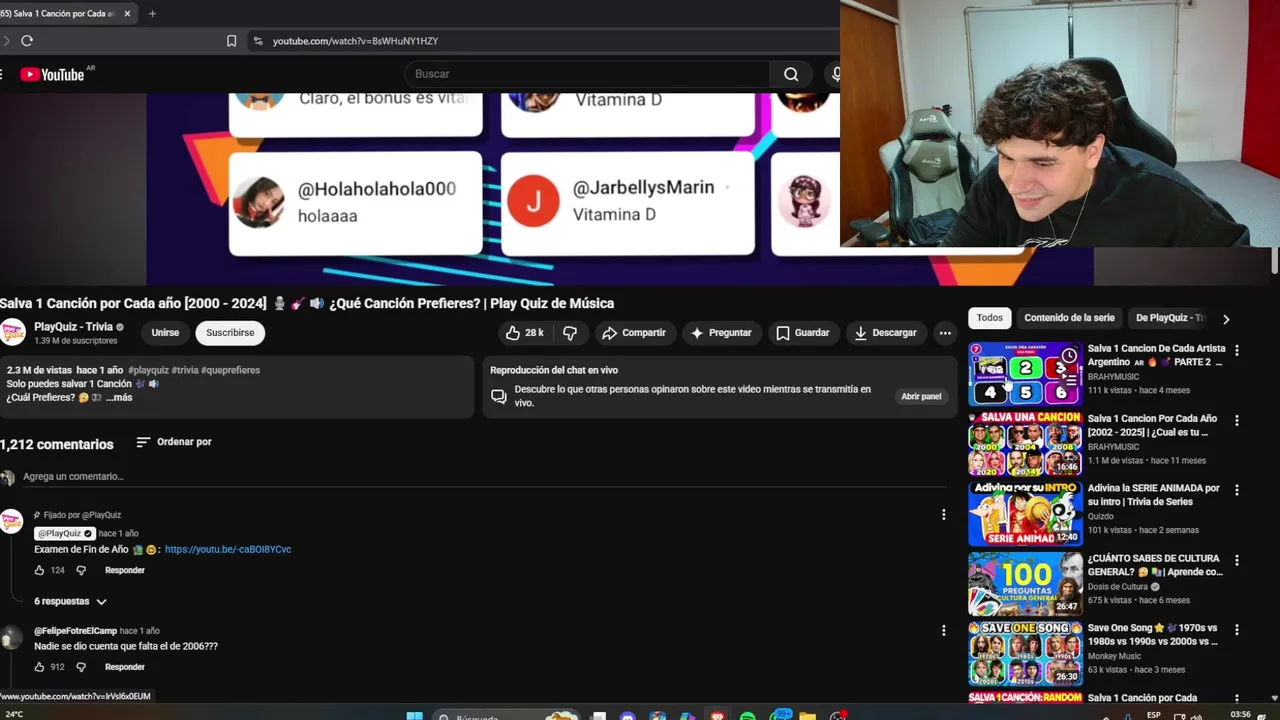
Task: Bookmark this page via bookmark icon
Action: [231, 41]
